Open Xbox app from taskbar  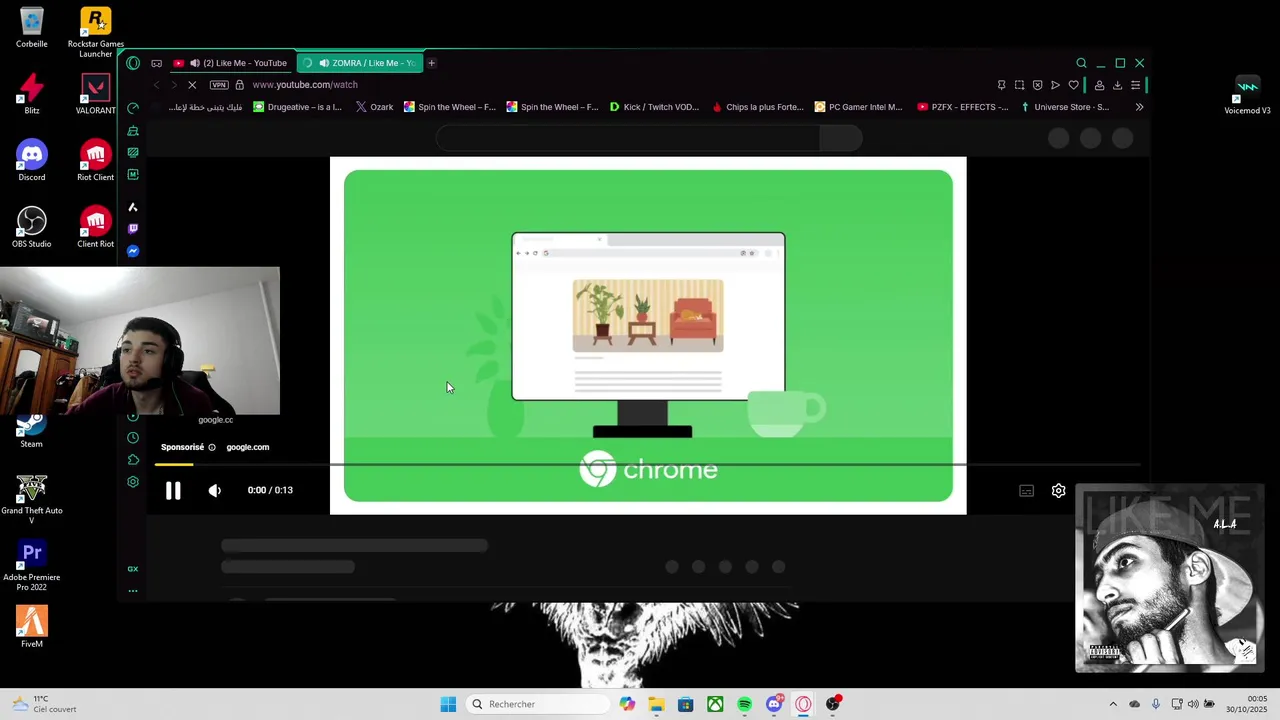click(x=715, y=704)
